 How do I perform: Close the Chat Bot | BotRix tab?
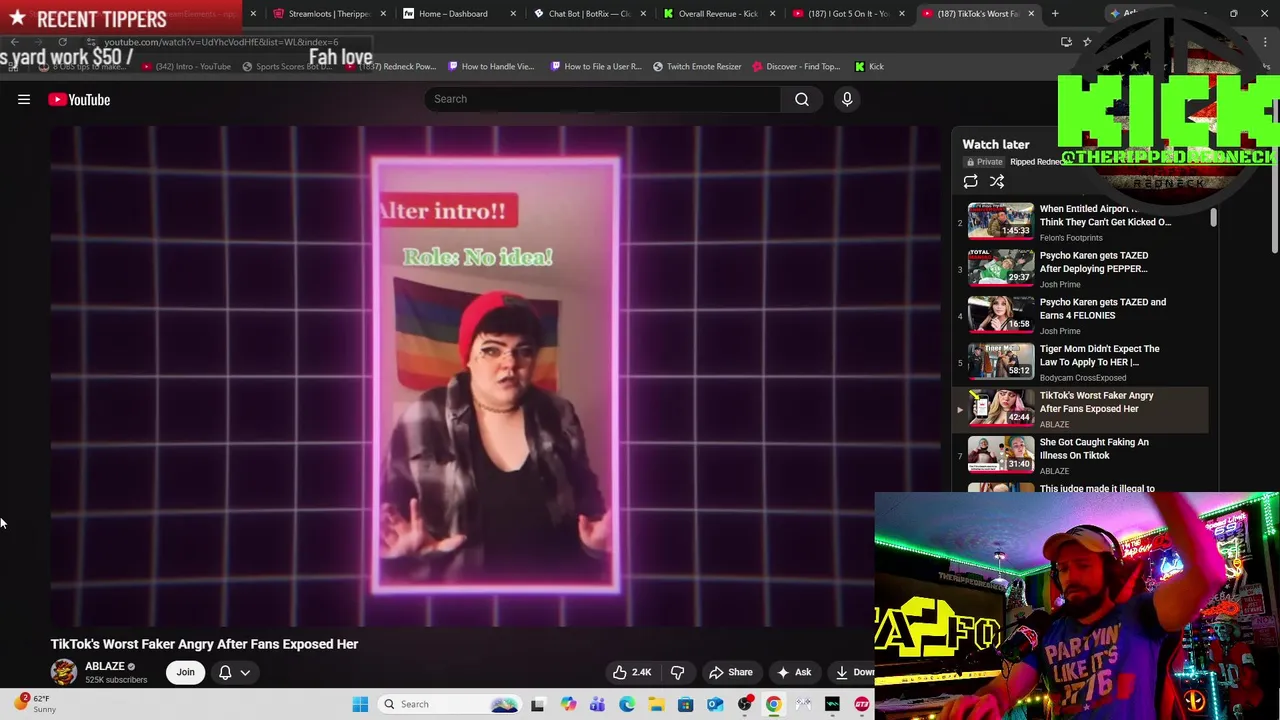(x=643, y=14)
